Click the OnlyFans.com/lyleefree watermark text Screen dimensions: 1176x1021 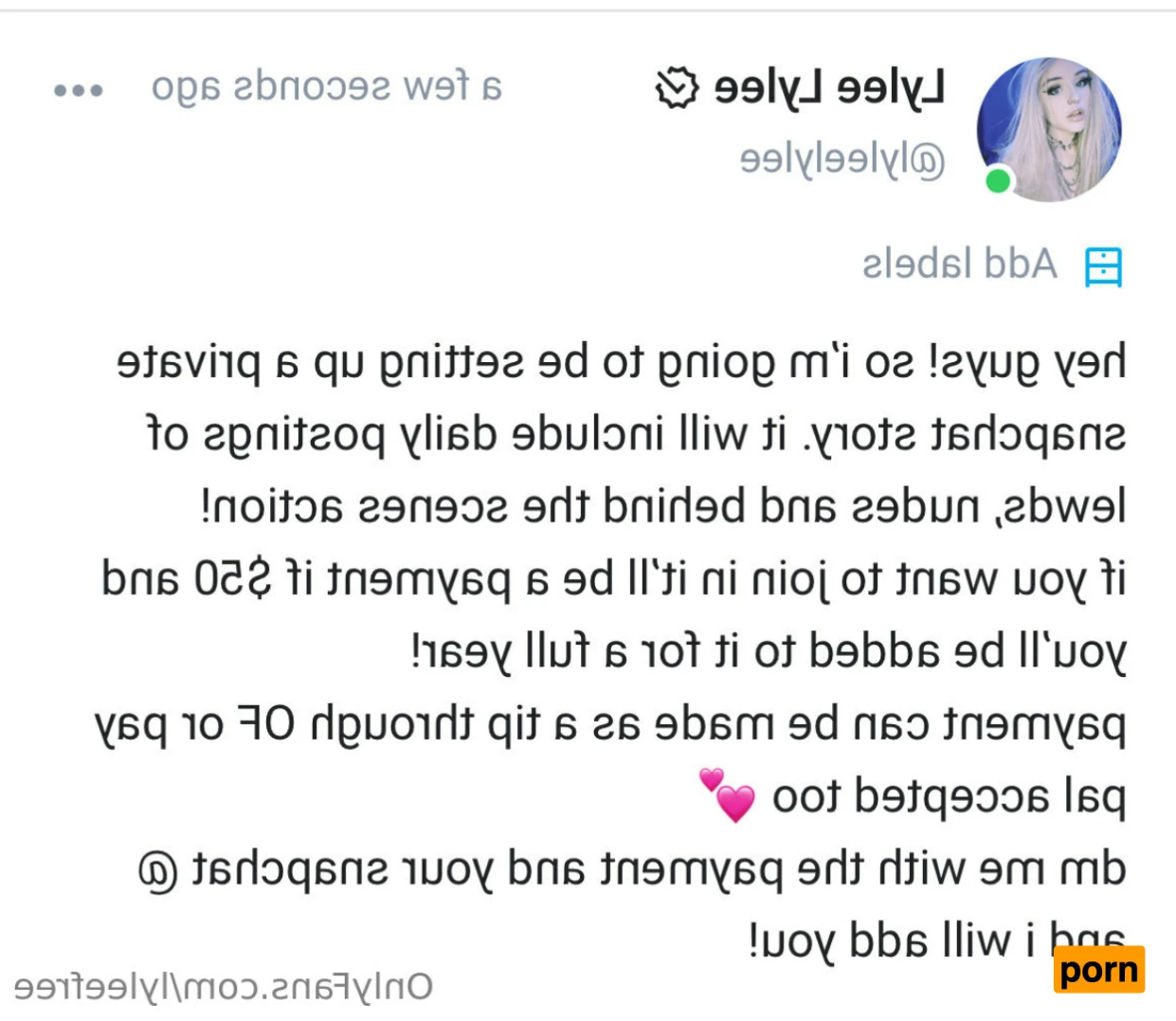(x=224, y=987)
